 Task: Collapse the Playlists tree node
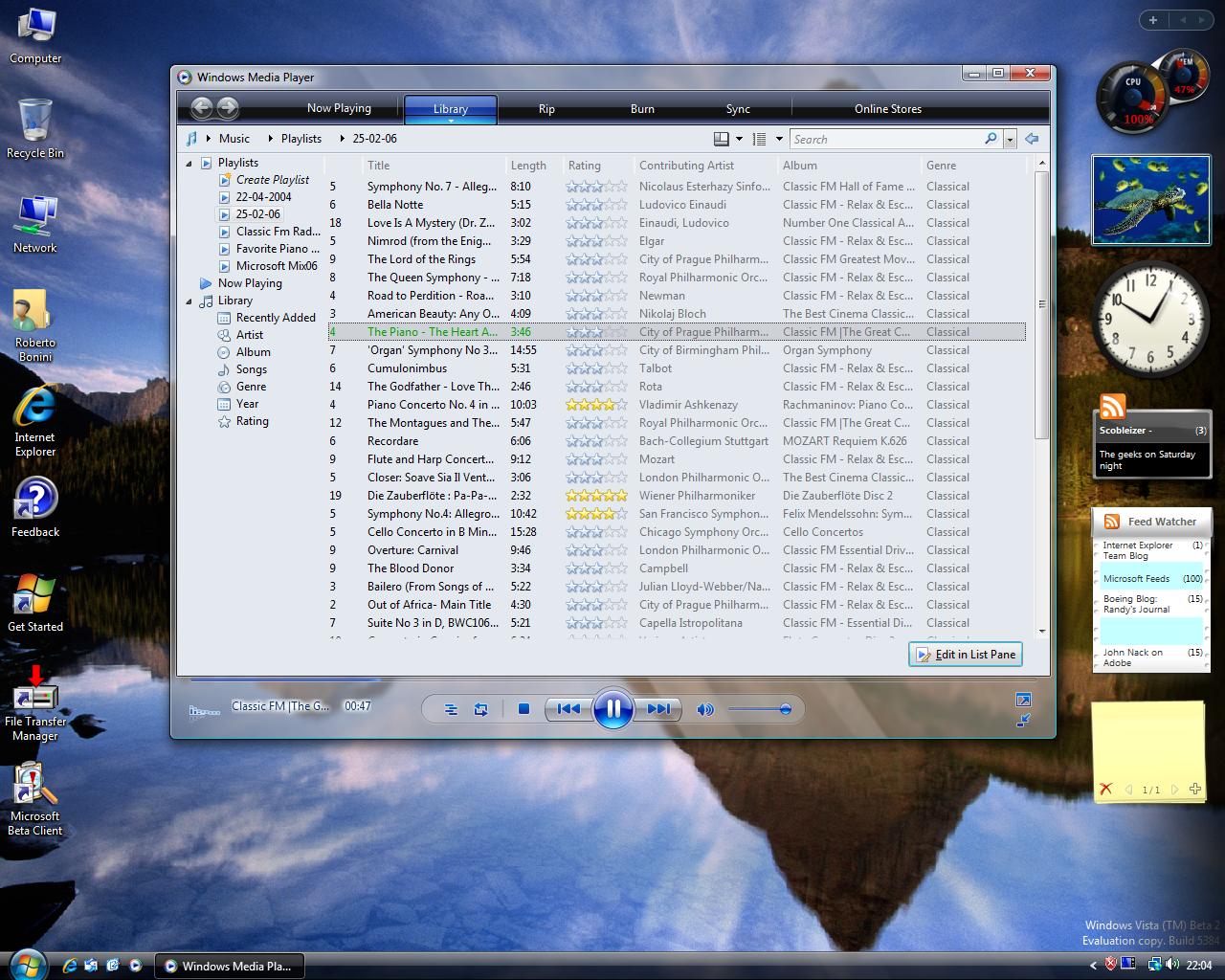click(189, 164)
